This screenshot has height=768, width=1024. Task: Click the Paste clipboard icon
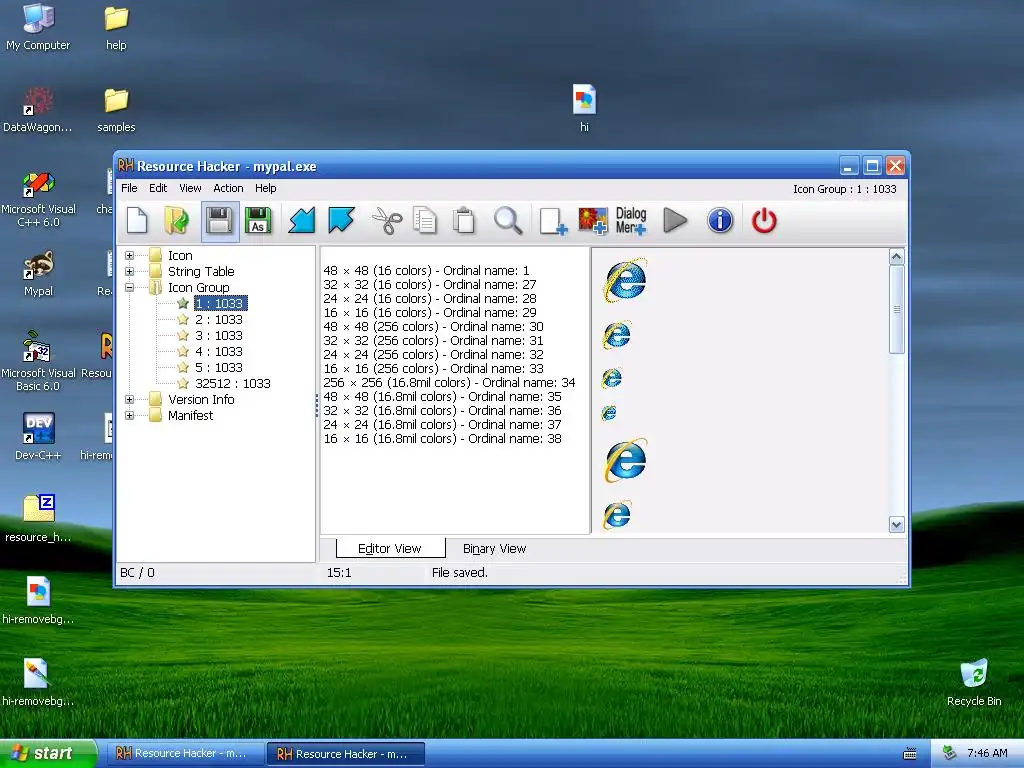coord(464,221)
